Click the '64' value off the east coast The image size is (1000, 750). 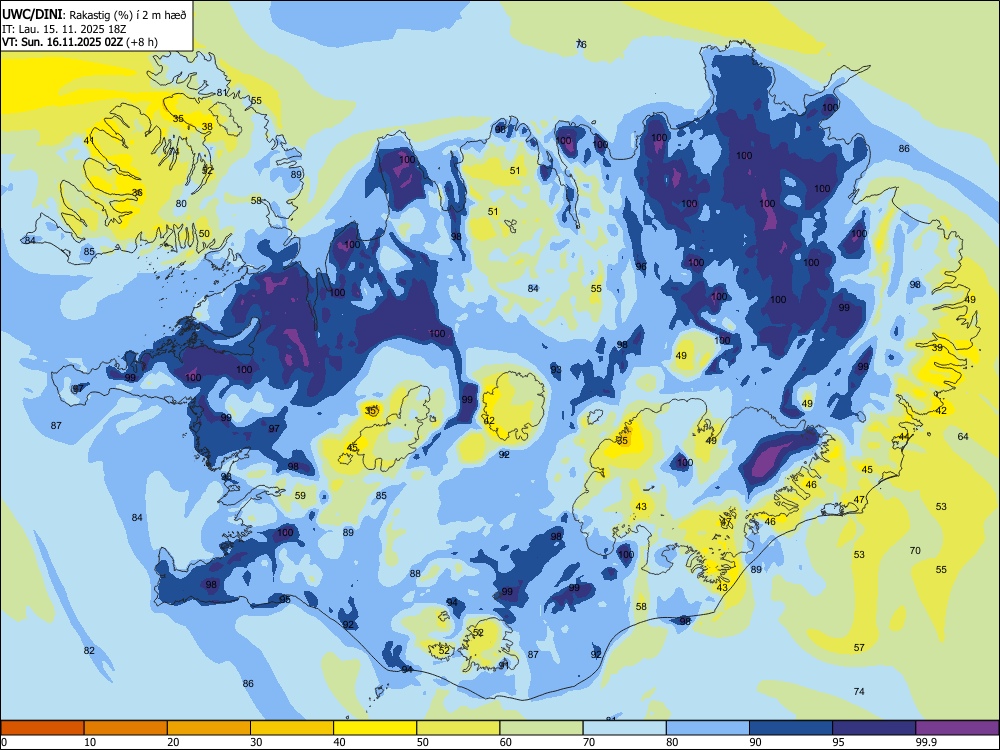[x=963, y=436]
